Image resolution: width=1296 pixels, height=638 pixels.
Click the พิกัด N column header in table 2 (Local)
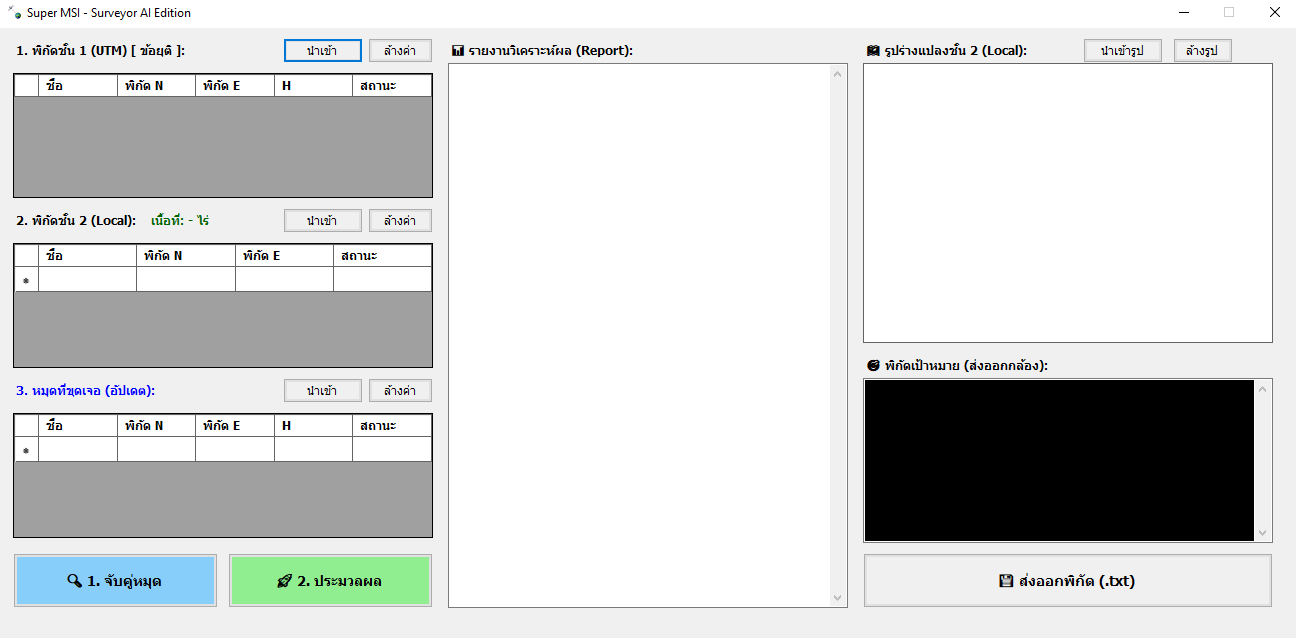pyautogui.click(x=186, y=256)
